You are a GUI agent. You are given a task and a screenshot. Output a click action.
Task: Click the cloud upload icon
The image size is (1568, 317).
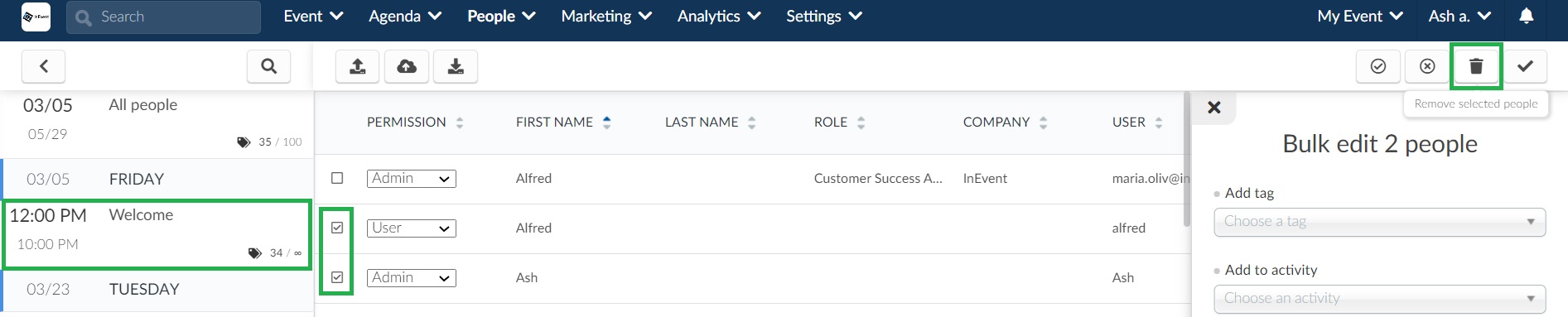[407, 66]
